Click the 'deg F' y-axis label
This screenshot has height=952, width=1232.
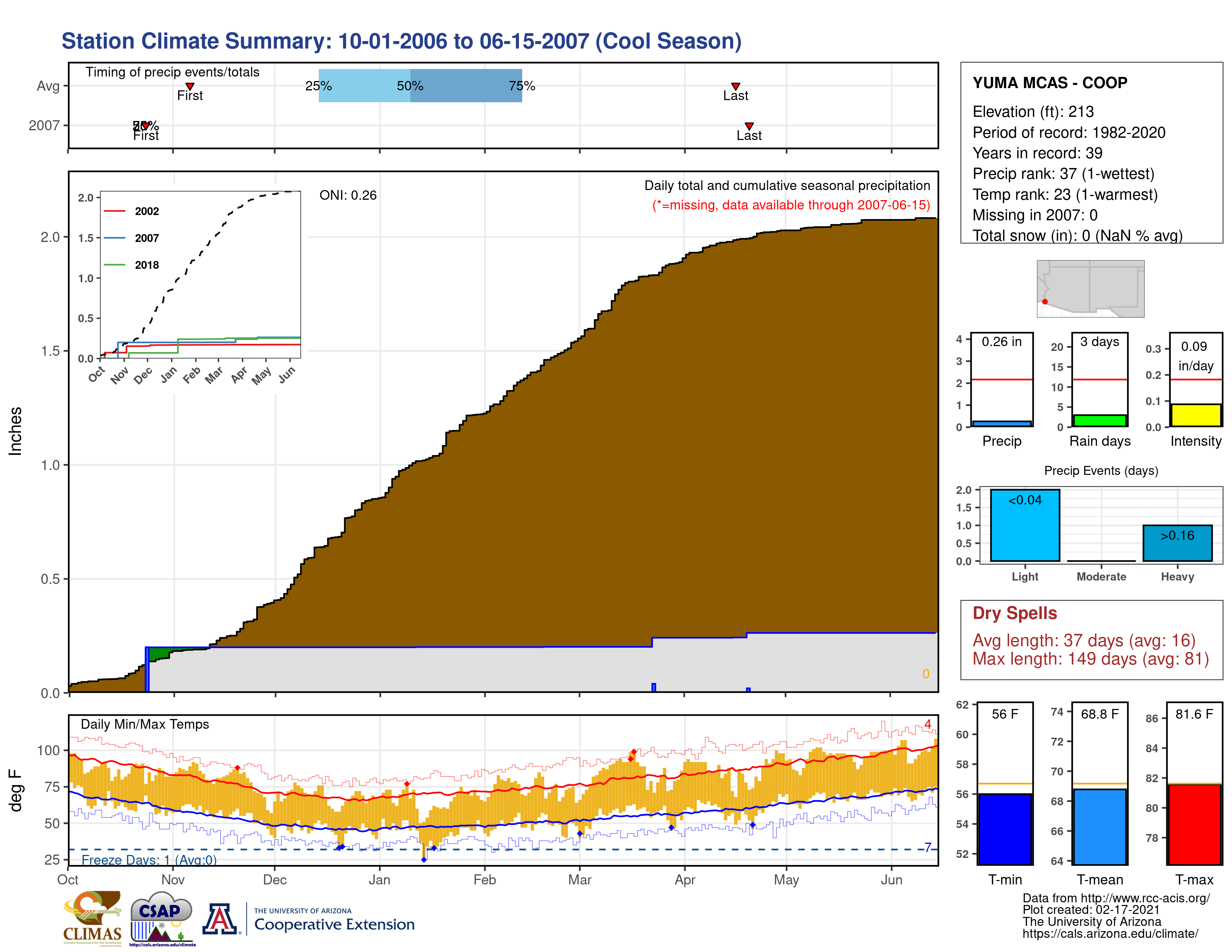[15, 790]
